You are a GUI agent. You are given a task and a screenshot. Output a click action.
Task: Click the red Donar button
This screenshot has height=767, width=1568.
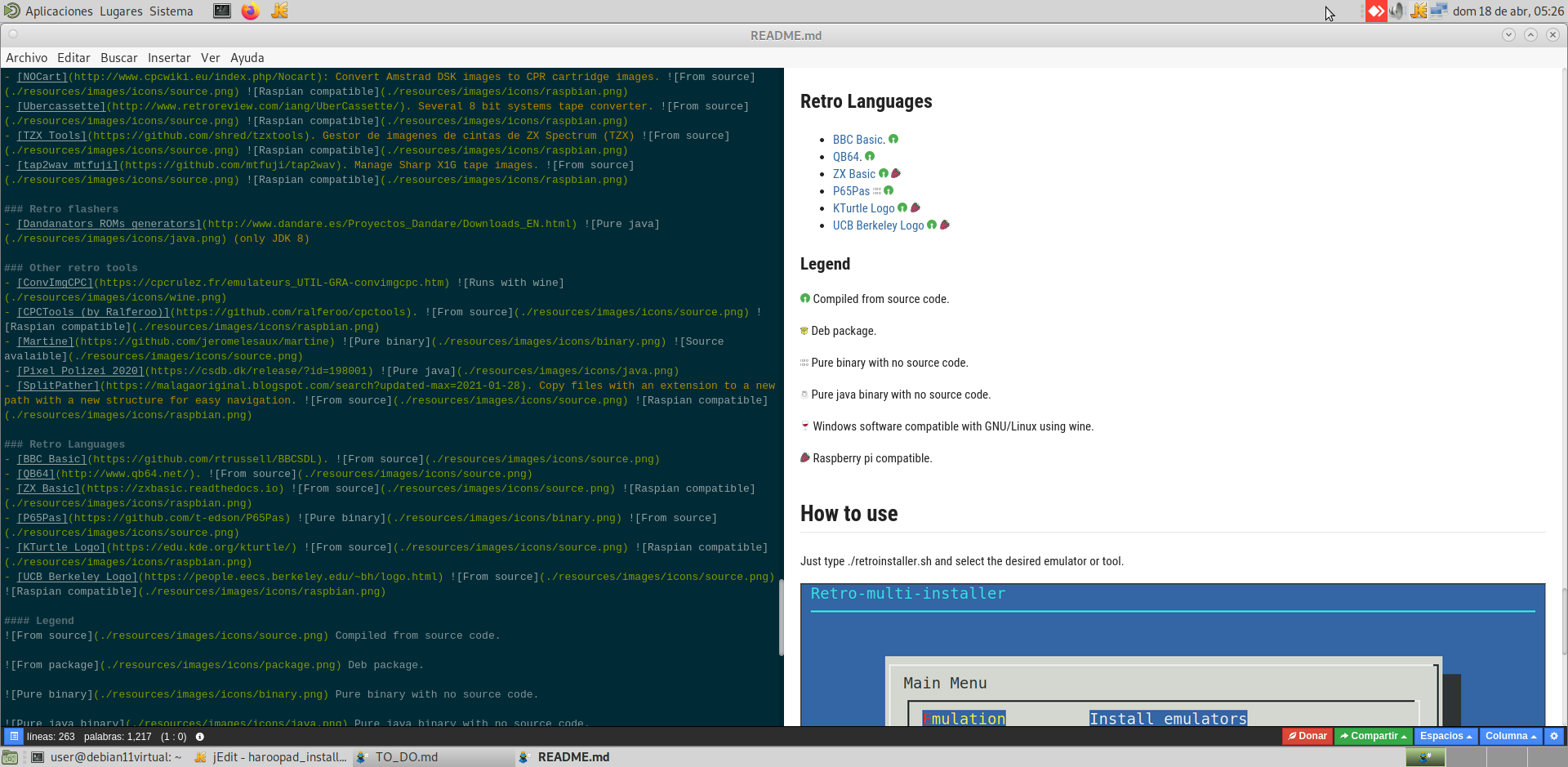pos(1307,736)
